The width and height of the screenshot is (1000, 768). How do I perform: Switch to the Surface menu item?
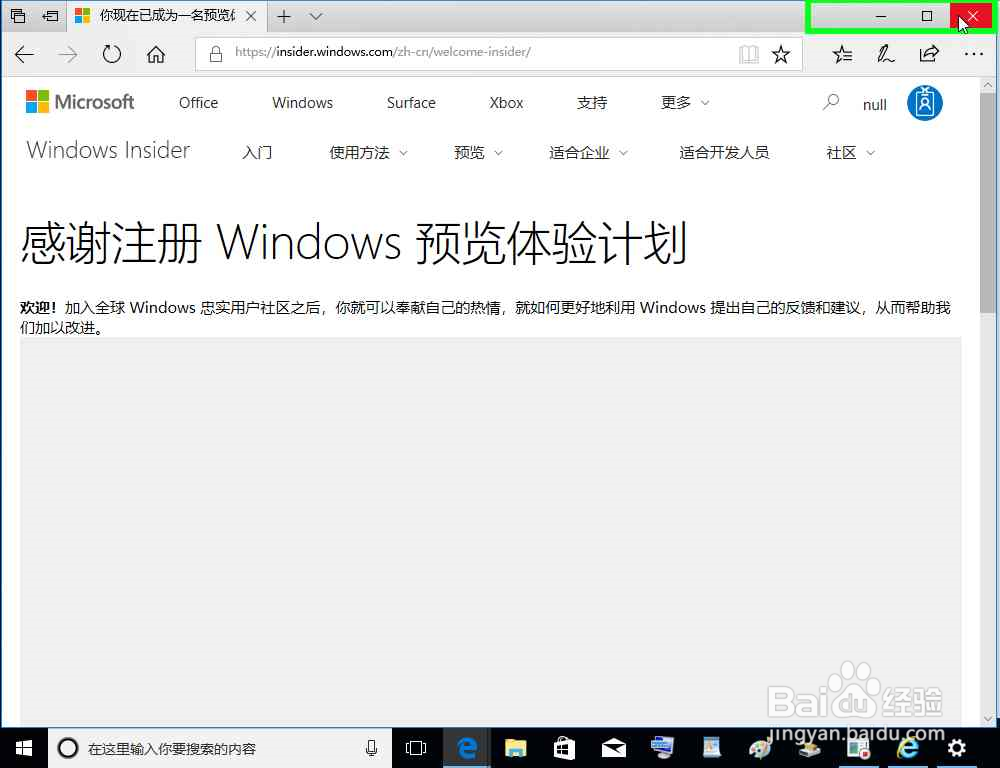pyautogui.click(x=410, y=102)
